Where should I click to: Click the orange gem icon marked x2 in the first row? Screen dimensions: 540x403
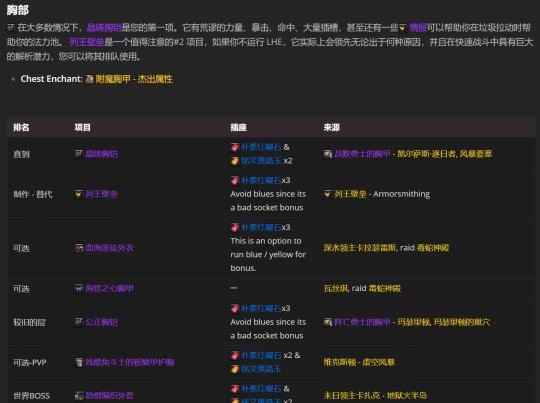pos(235,161)
